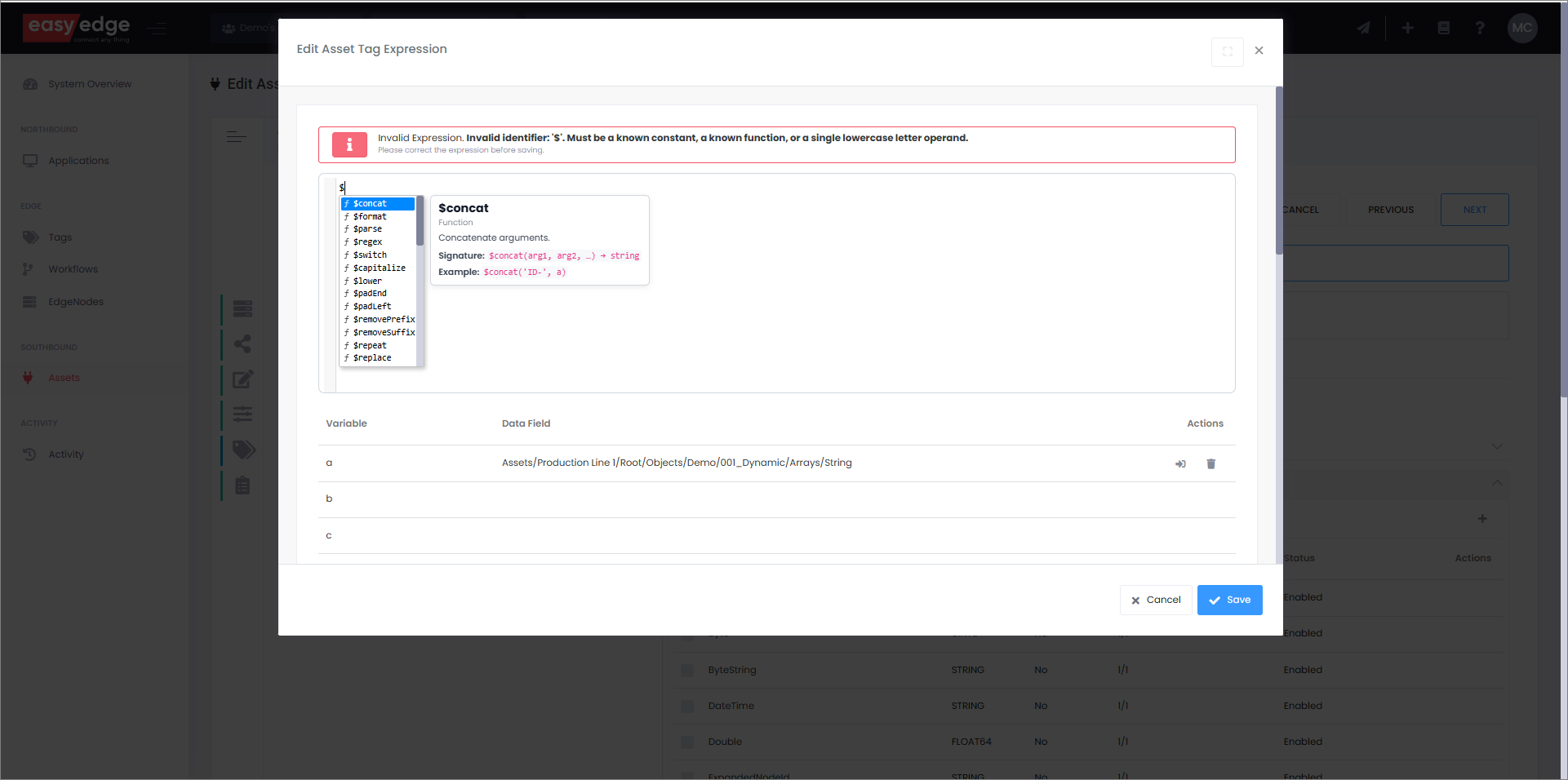Choose $regex function suggestion
The width and height of the screenshot is (1568, 780).
(x=367, y=242)
